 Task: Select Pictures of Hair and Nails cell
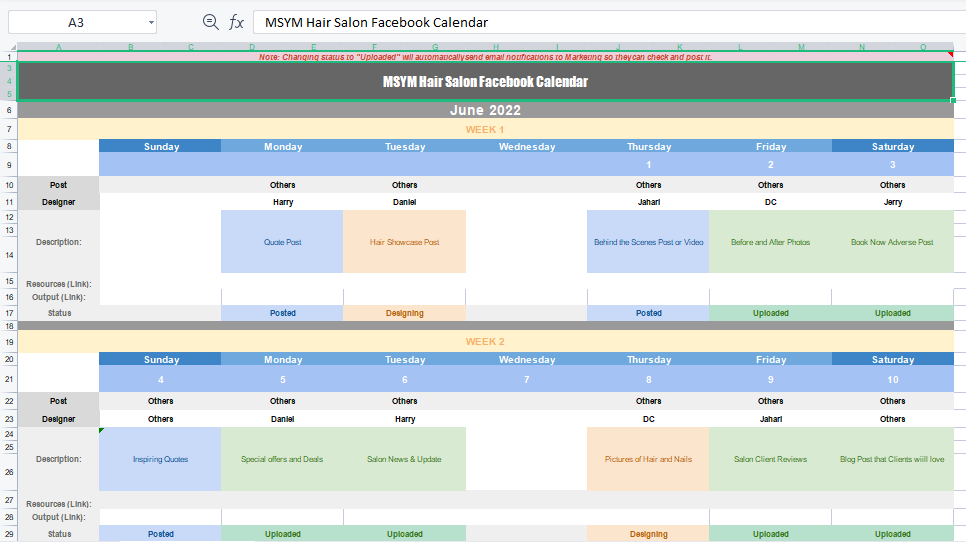648,459
